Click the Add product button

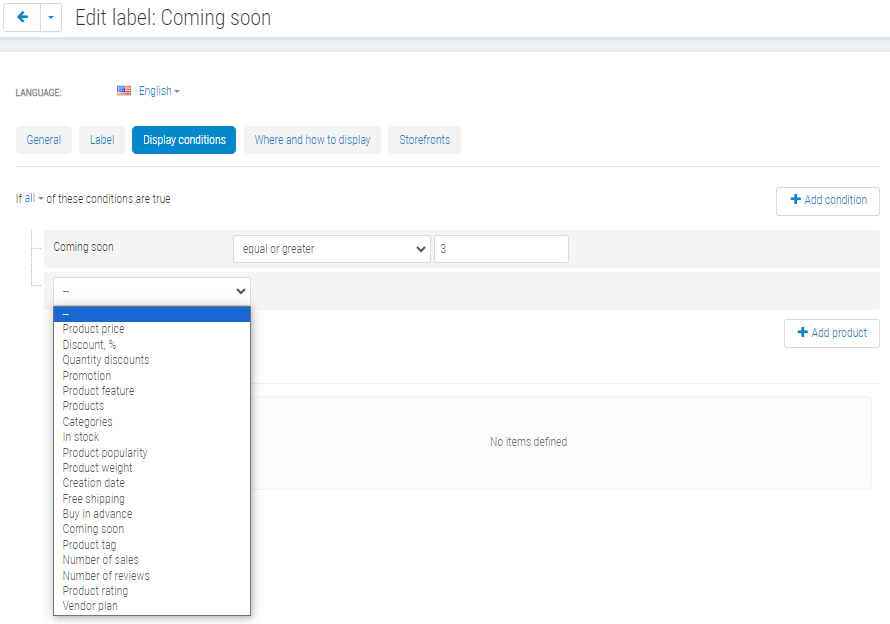tap(832, 333)
